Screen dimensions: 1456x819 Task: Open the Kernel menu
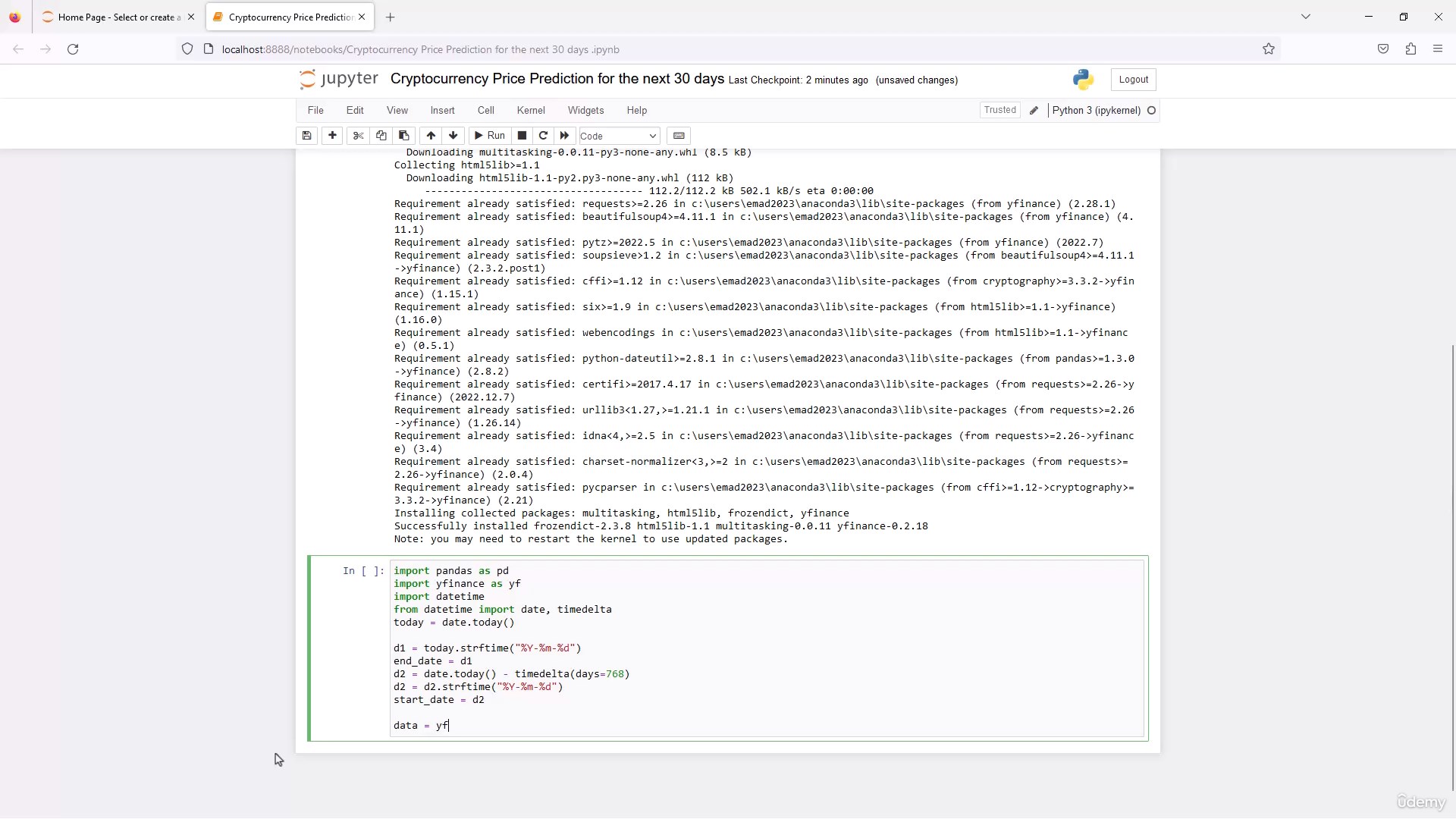pyautogui.click(x=530, y=111)
